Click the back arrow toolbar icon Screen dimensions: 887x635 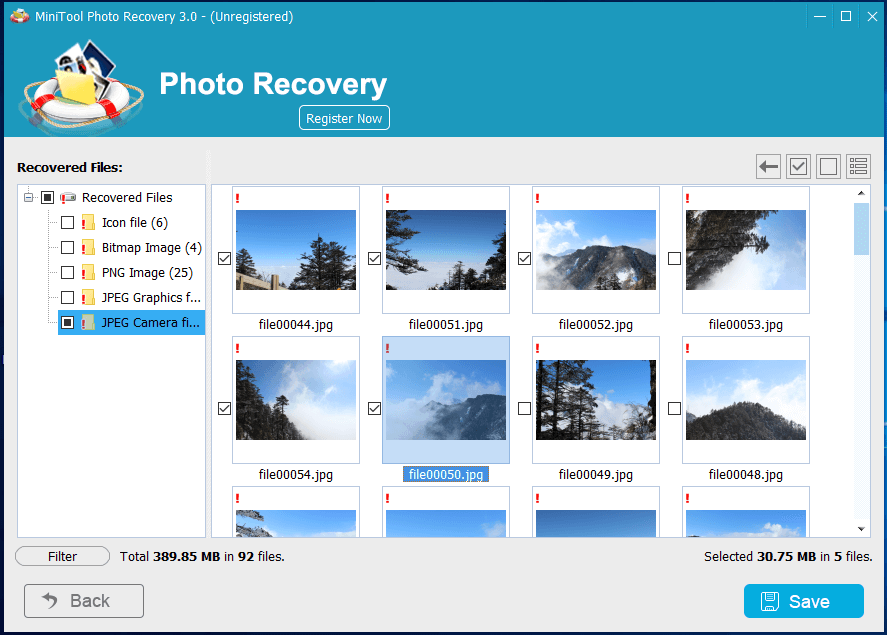[x=768, y=167]
